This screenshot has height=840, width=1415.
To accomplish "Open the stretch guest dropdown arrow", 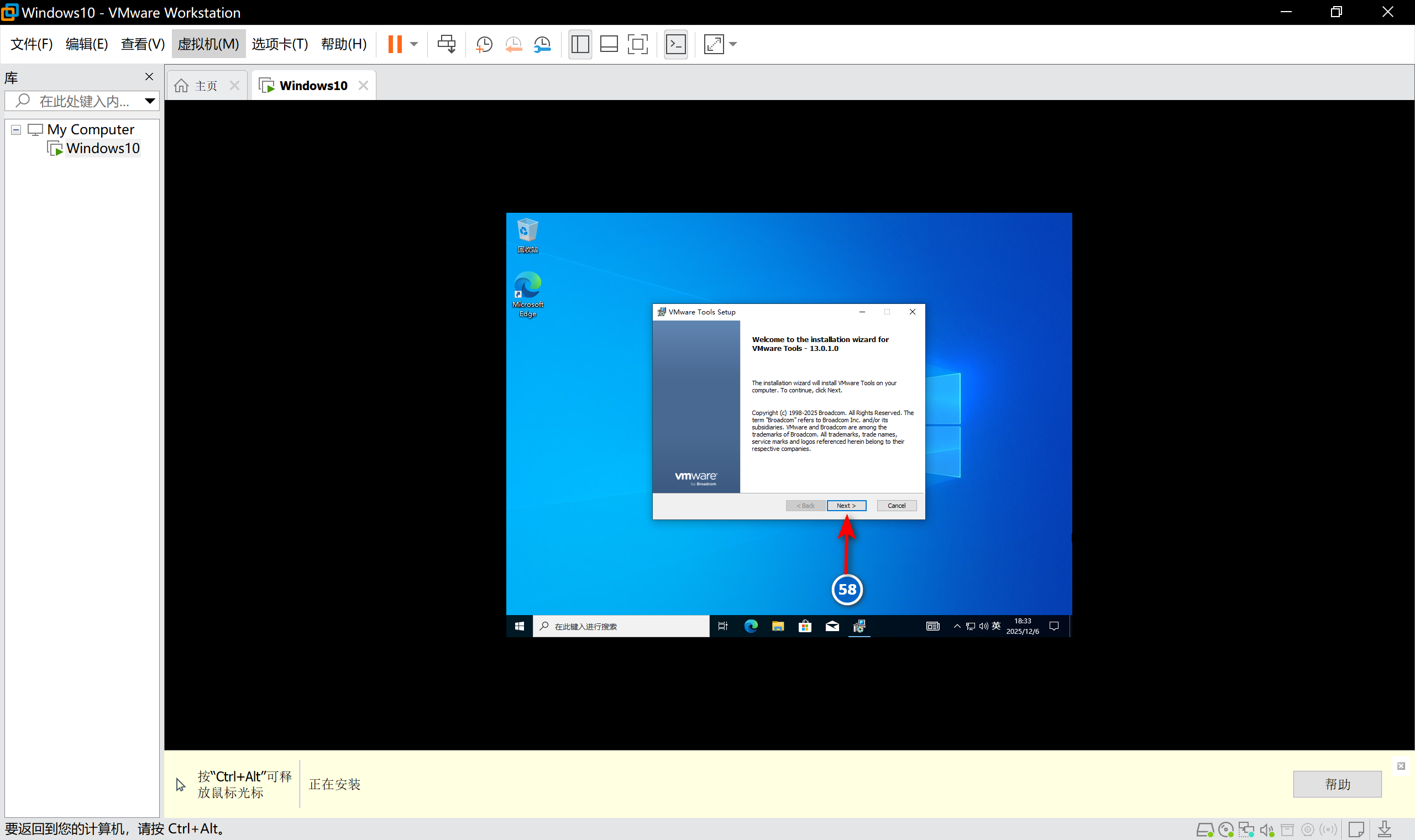I will tap(733, 44).
